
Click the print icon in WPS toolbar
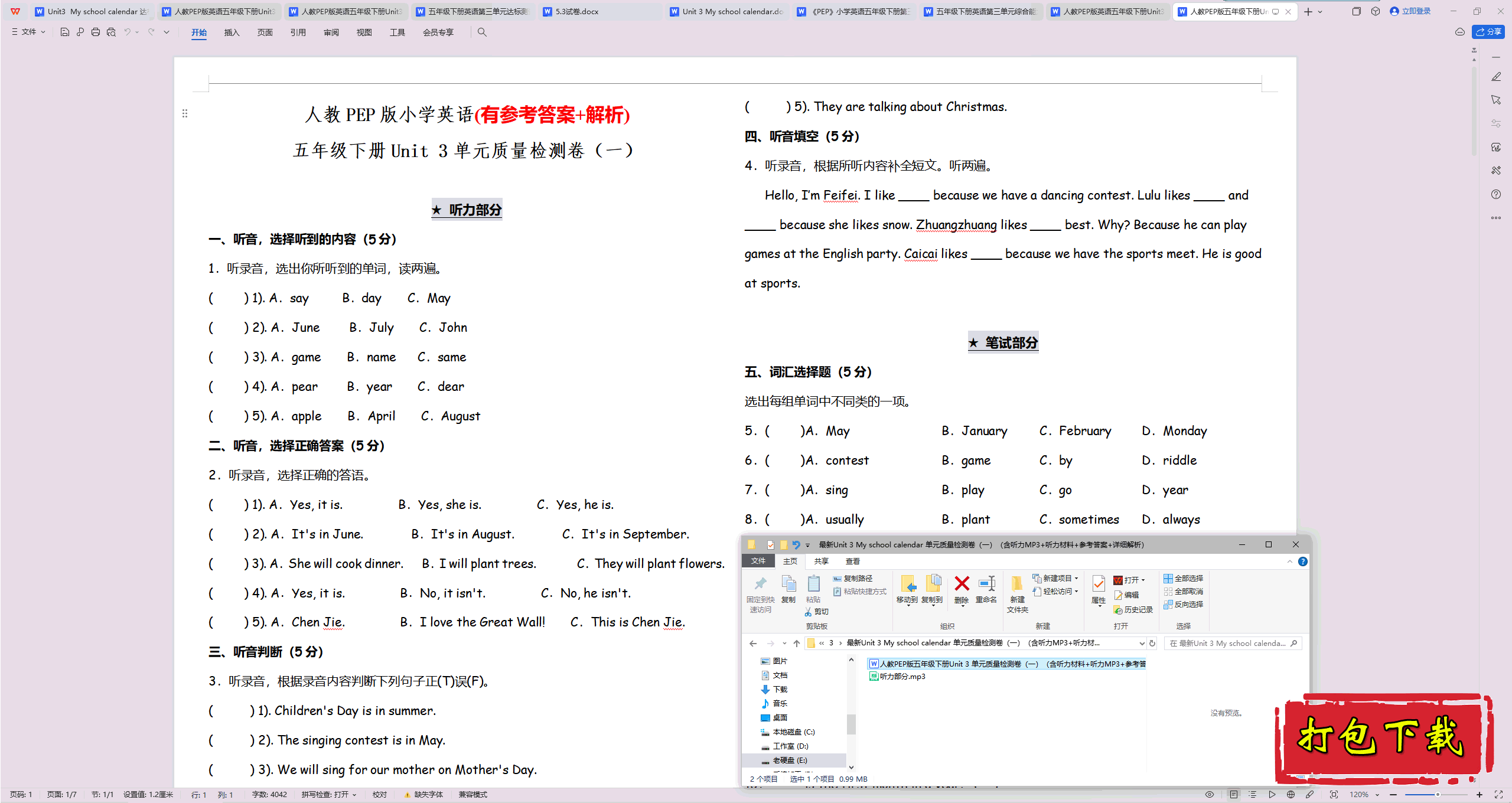point(96,32)
